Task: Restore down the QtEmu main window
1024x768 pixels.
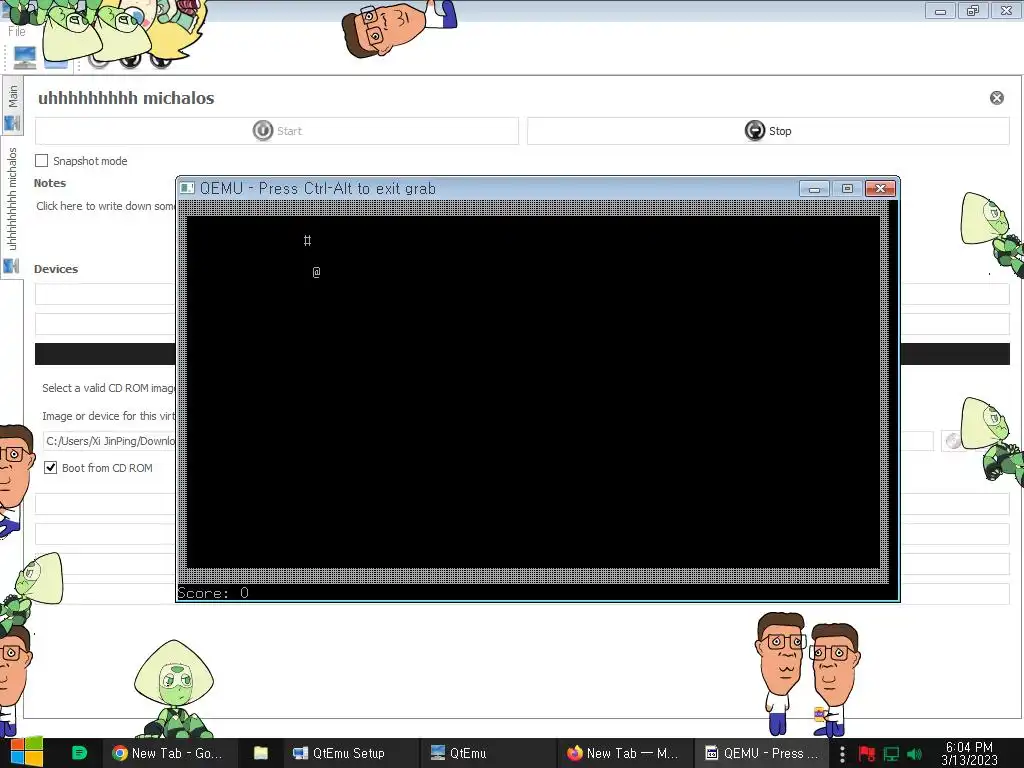Action: 973,10
